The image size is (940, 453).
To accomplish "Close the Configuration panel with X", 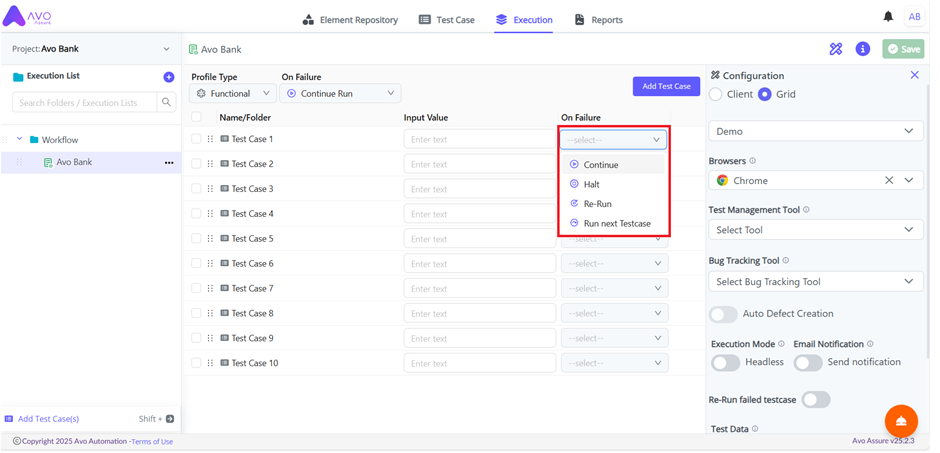I will (914, 75).
